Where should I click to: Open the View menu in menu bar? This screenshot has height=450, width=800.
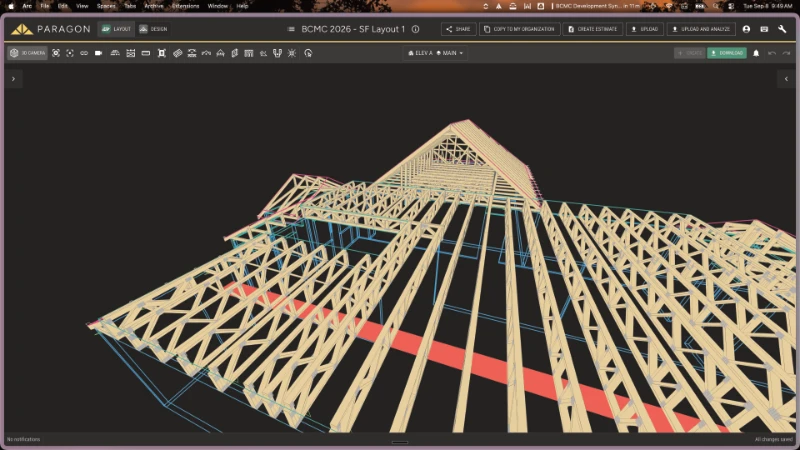click(x=82, y=6)
